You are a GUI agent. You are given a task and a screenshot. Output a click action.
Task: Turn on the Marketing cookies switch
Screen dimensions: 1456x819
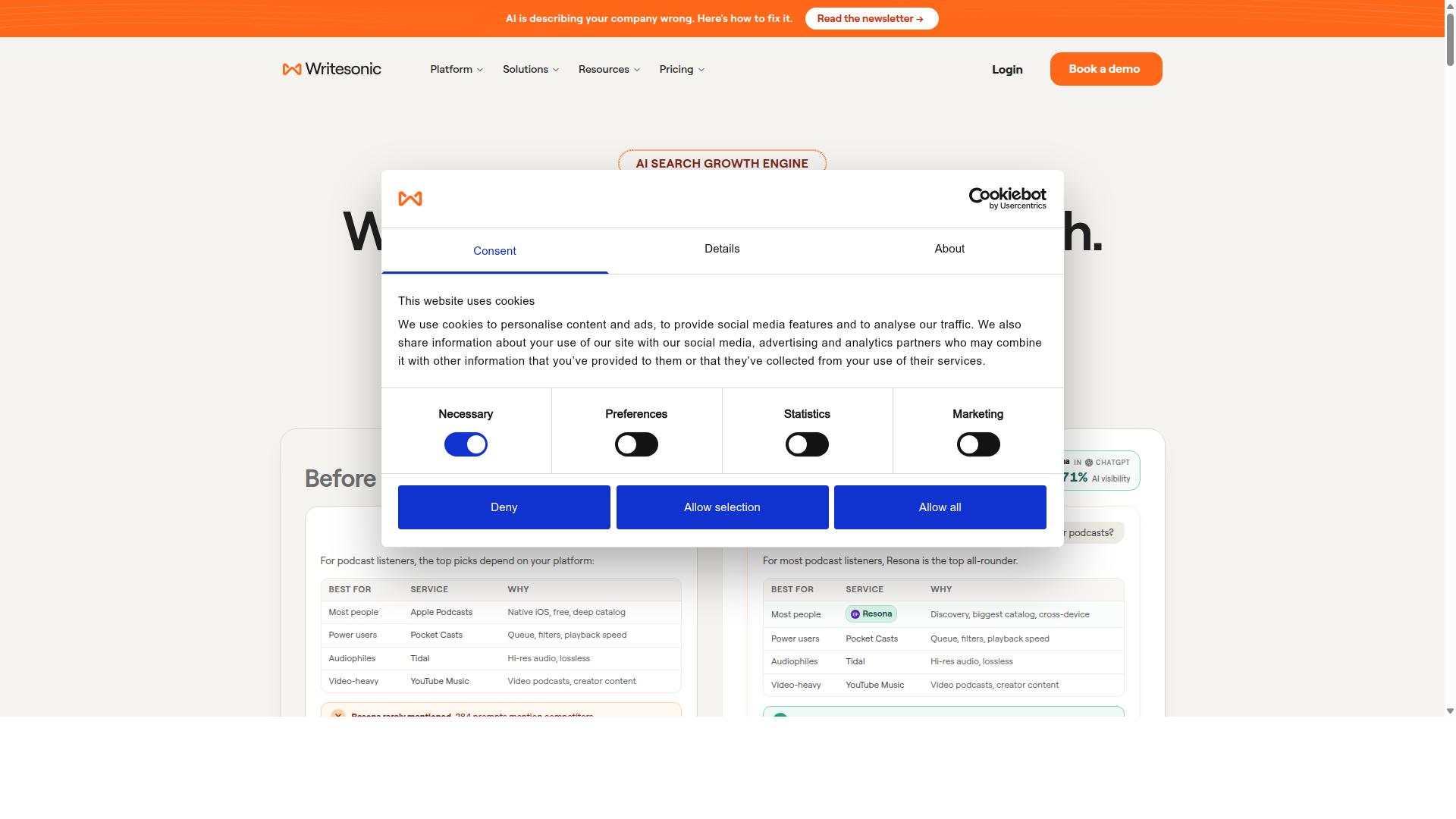tap(978, 444)
